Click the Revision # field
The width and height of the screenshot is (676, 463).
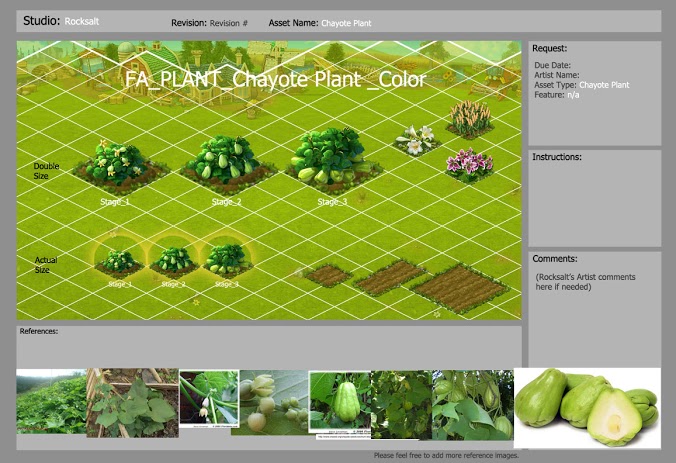point(229,22)
